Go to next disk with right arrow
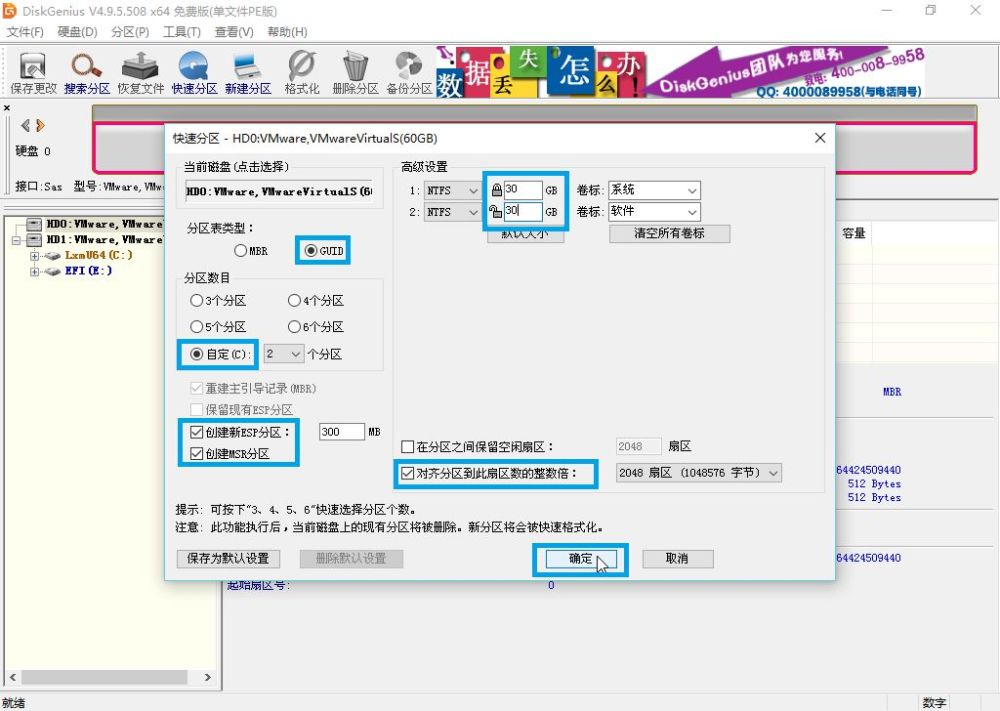 point(40,126)
